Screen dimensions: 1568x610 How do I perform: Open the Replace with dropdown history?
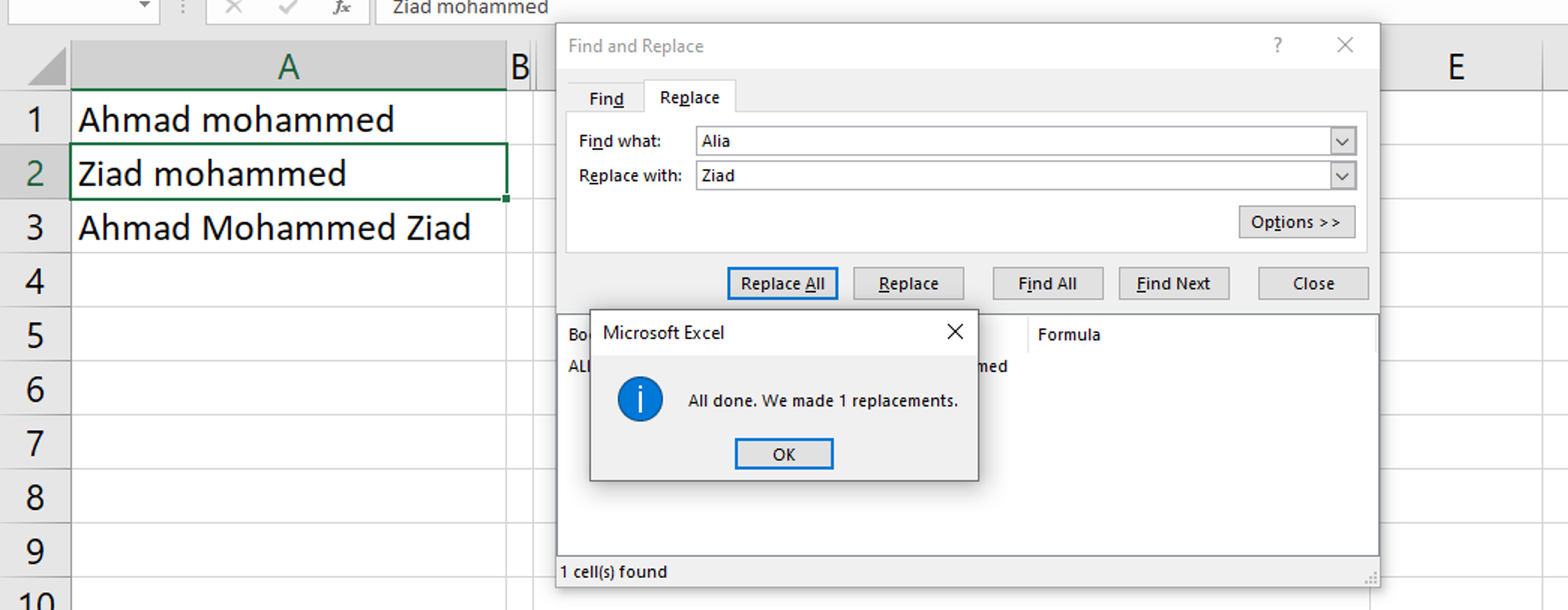point(1342,176)
